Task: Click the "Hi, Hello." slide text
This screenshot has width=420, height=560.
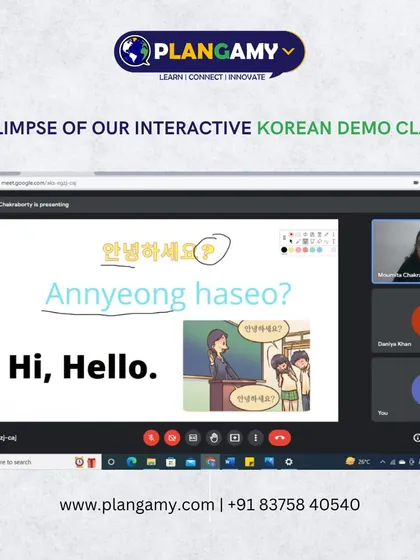Action: [x=83, y=367]
